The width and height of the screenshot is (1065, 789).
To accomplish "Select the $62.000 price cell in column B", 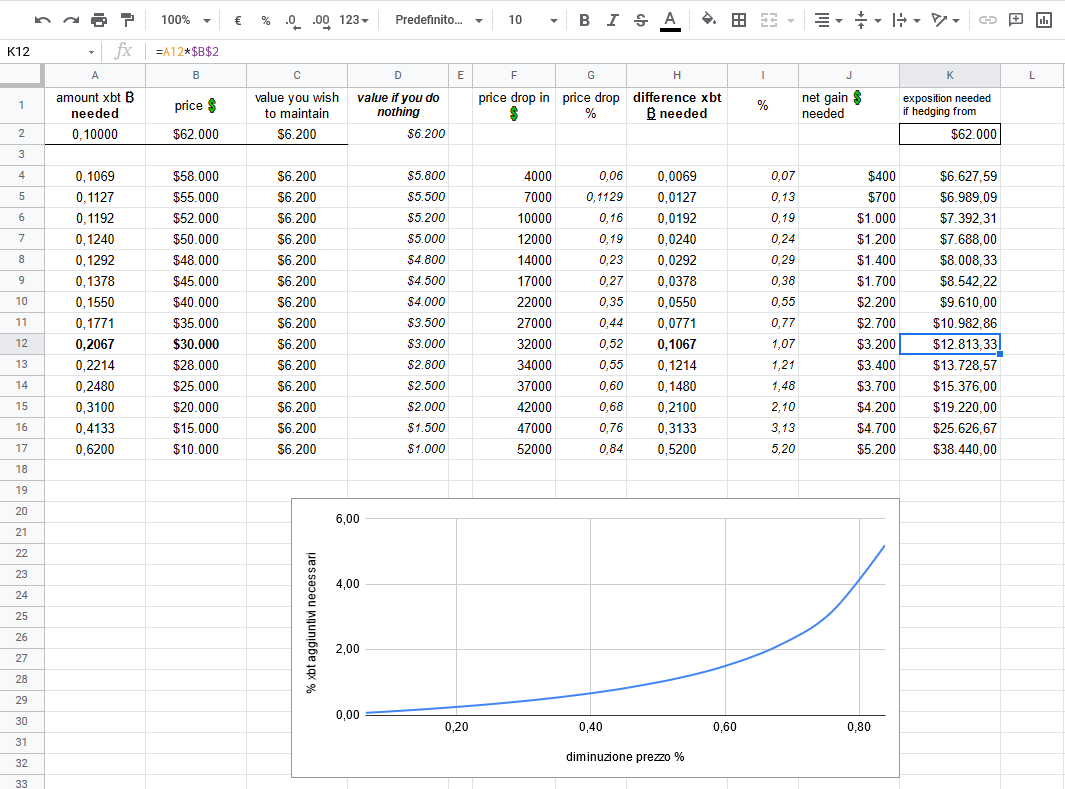I will click(196, 134).
